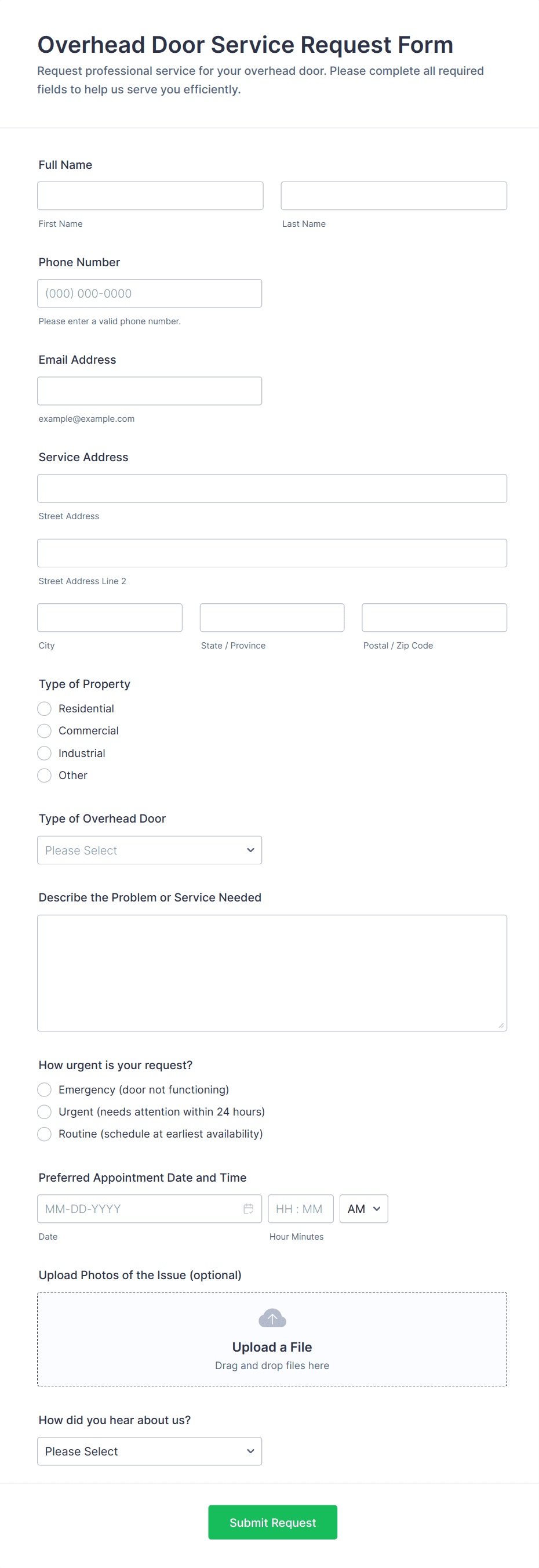539x1568 pixels.
Task: Click into the Last Name field
Action: [394, 196]
